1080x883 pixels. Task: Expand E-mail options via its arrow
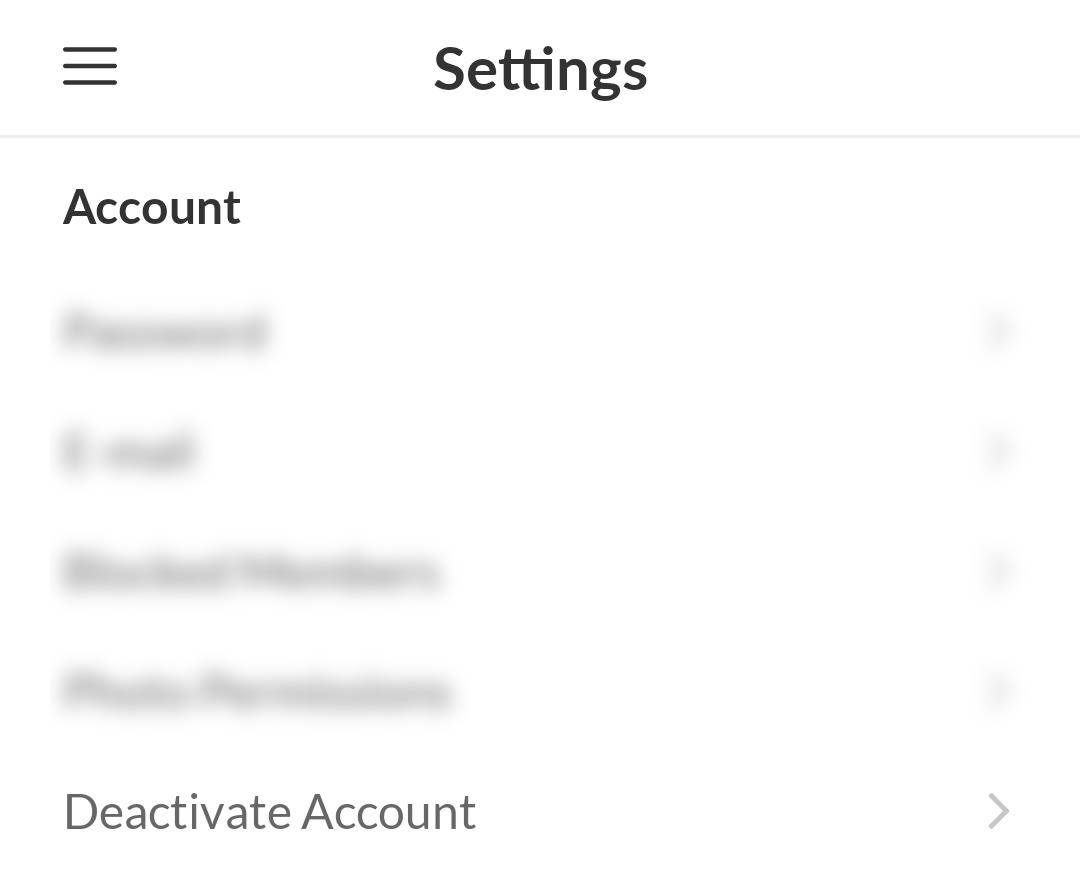tap(998, 451)
